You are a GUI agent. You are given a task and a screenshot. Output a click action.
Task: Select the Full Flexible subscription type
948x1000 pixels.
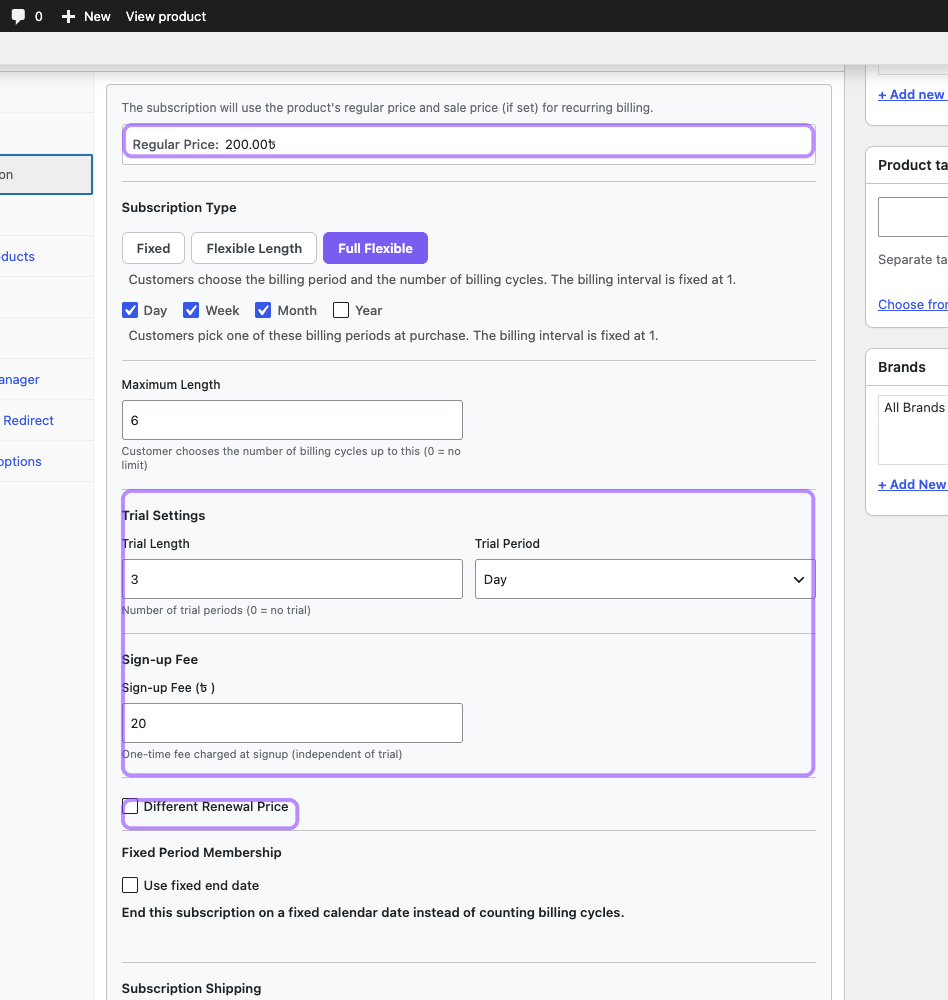(375, 248)
